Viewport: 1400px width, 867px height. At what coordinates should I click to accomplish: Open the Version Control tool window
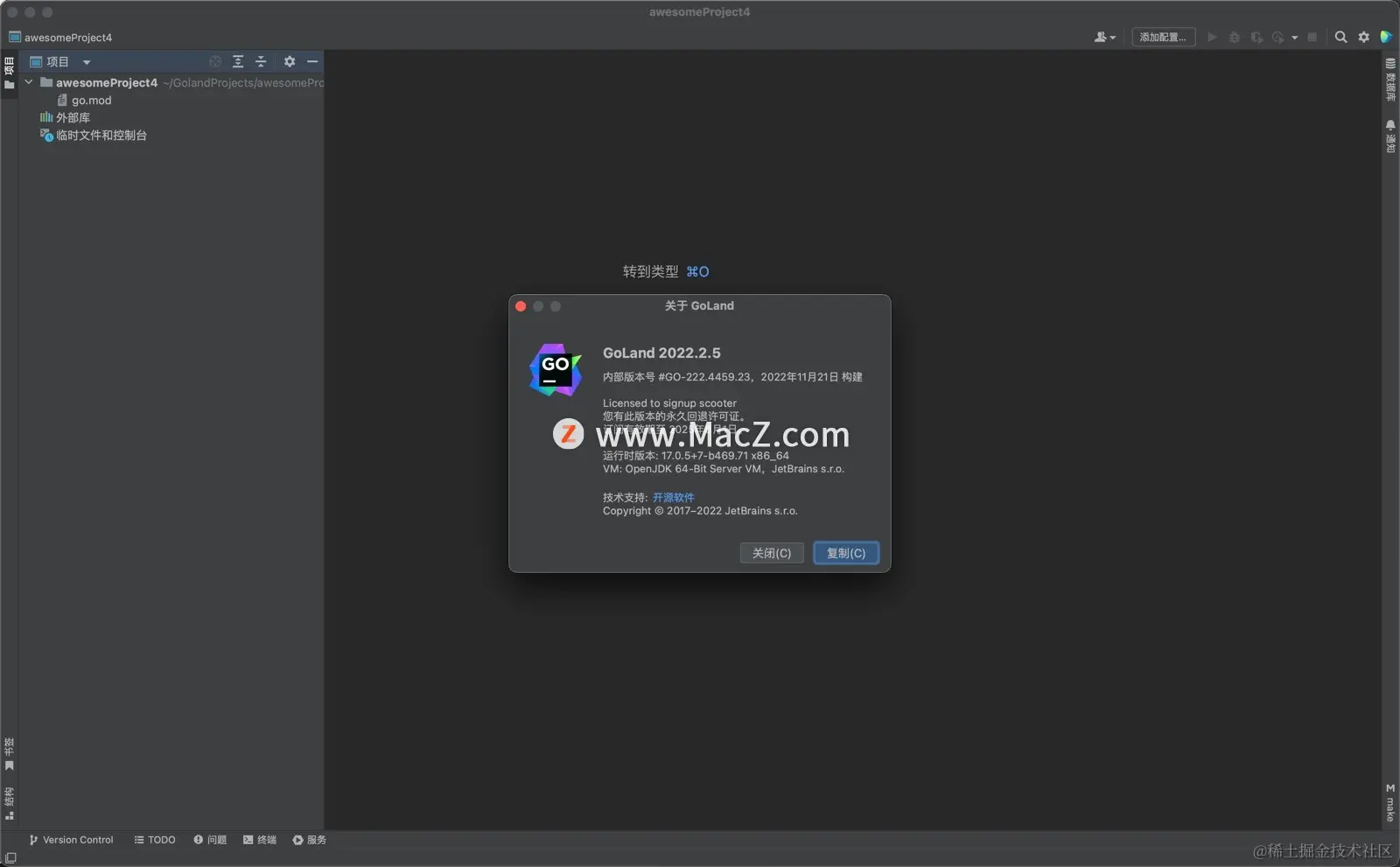[71, 840]
